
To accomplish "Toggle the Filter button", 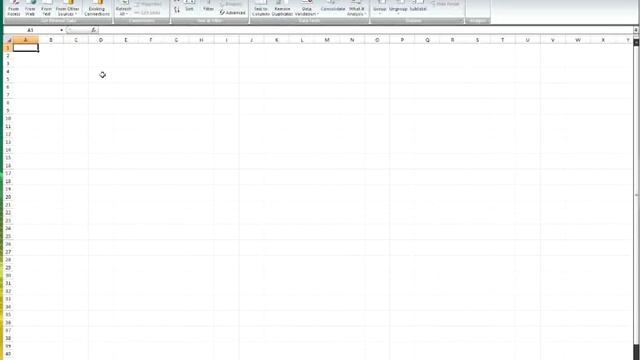I will point(209,6).
